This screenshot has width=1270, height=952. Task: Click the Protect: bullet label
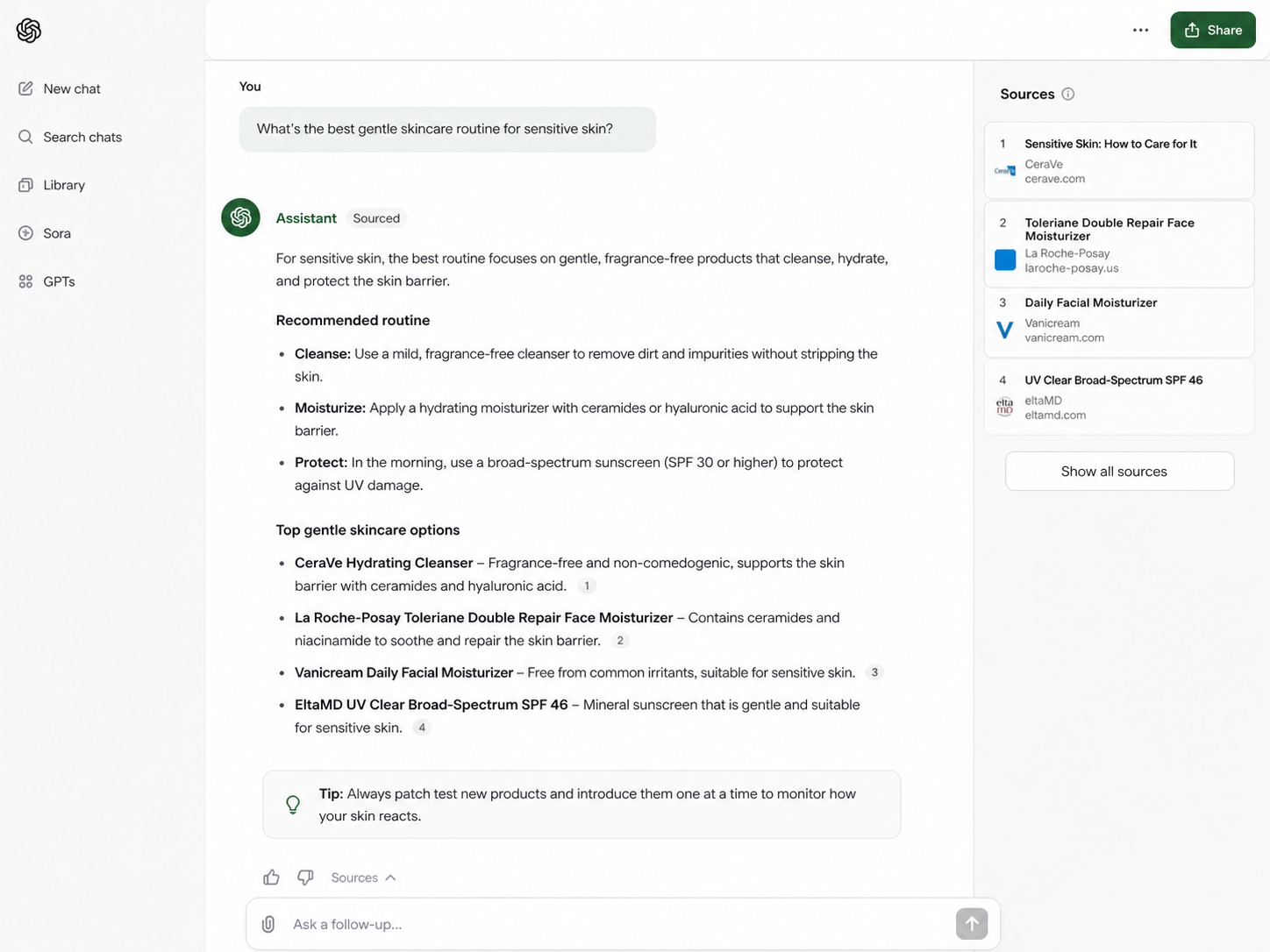[321, 462]
